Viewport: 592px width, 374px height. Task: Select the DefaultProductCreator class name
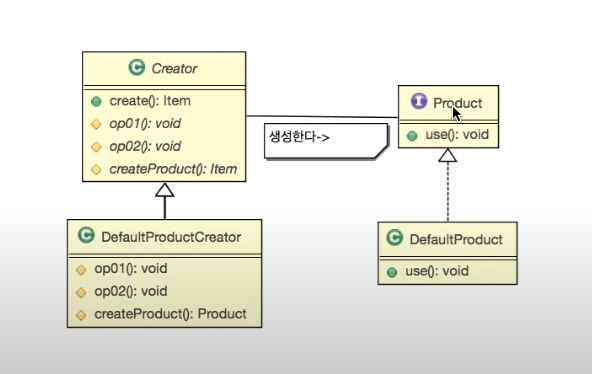tap(171, 237)
